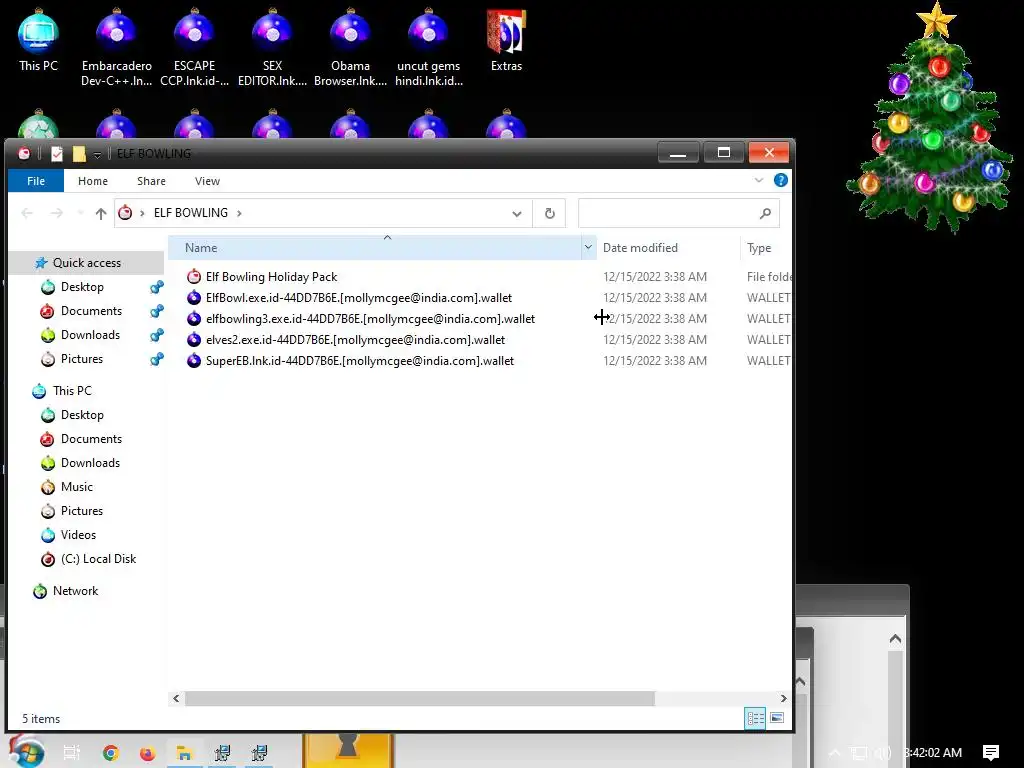Click horizontal scrollbar left arrow
1024x768 pixels.
tap(176, 698)
